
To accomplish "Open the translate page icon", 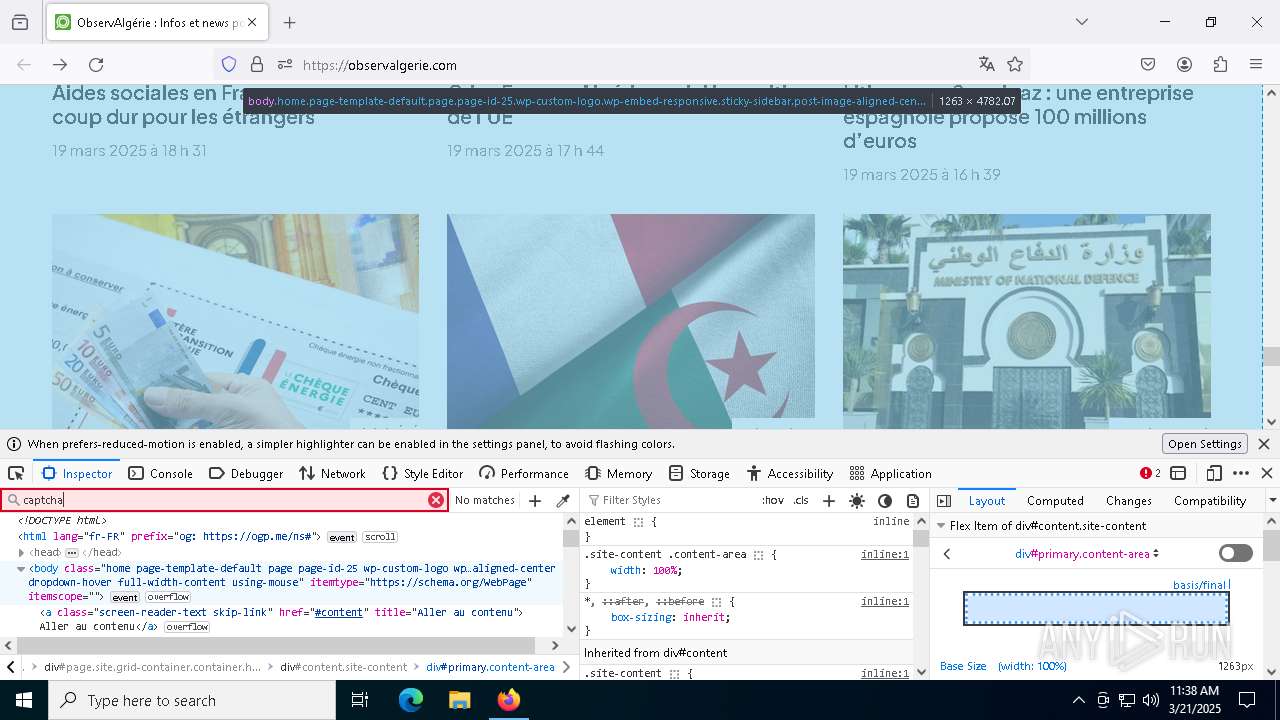I will (987, 64).
